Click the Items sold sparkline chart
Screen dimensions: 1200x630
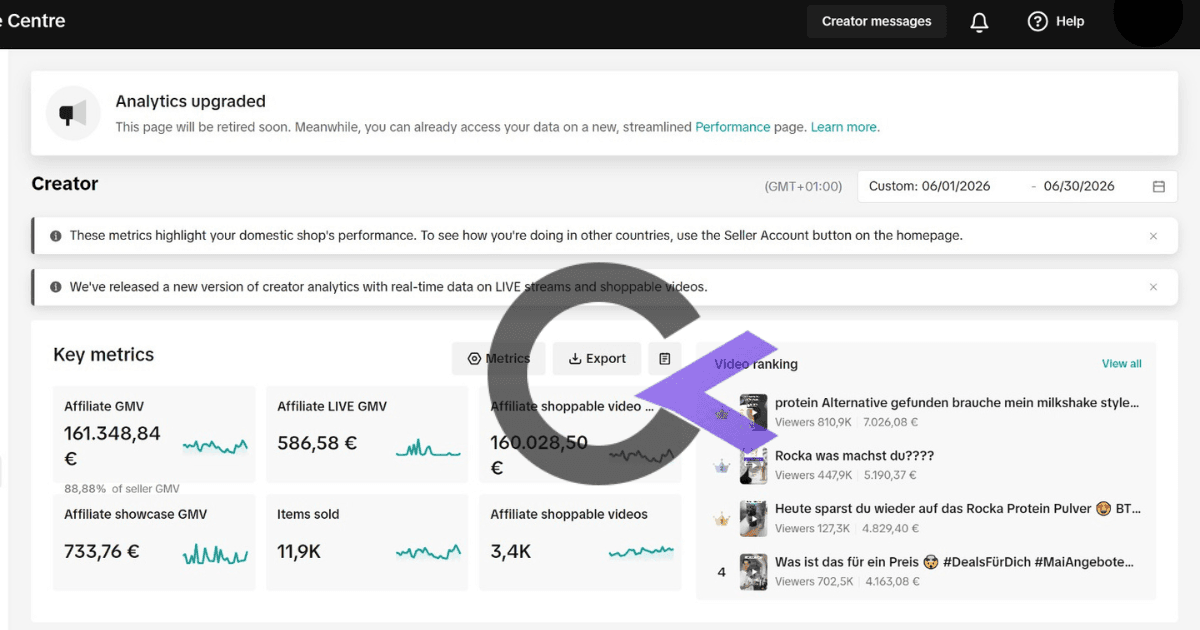(x=428, y=551)
